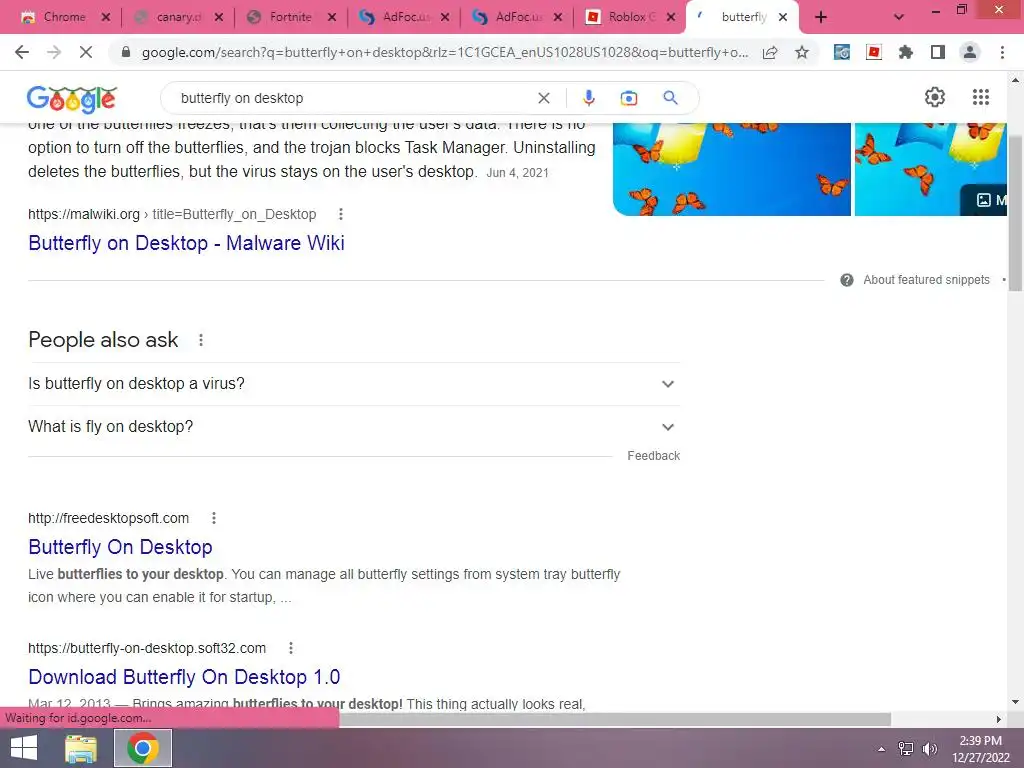Close the Roblox tab
This screenshot has width=1024, height=768.
pyautogui.click(x=671, y=18)
